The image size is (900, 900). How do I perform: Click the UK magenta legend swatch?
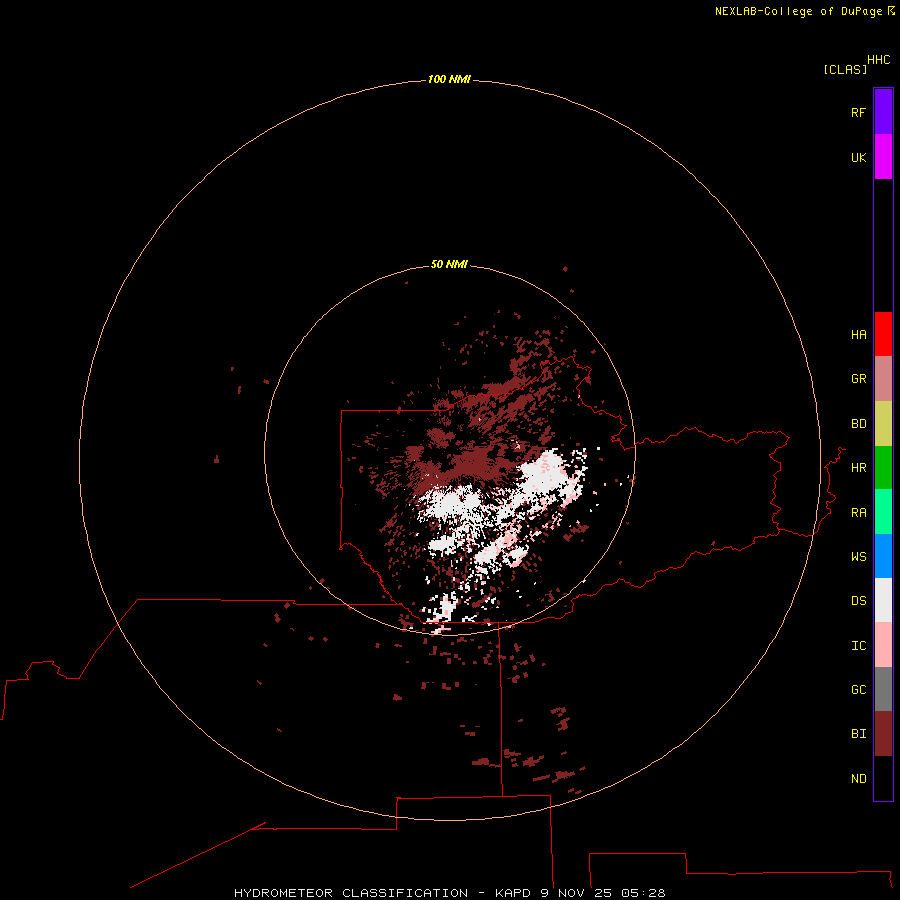[883, 157]
